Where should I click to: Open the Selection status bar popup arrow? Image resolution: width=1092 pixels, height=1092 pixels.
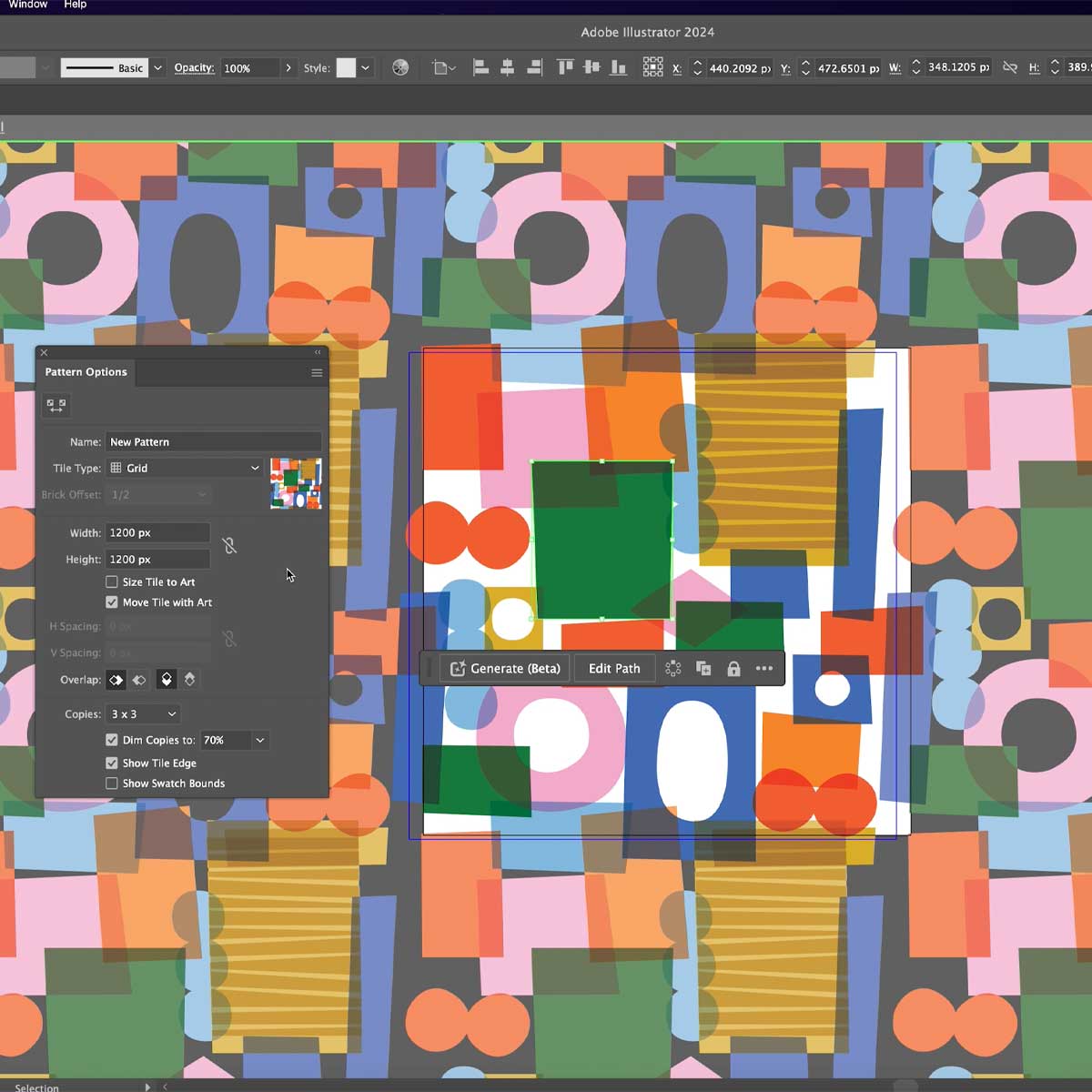[147, 1087]
